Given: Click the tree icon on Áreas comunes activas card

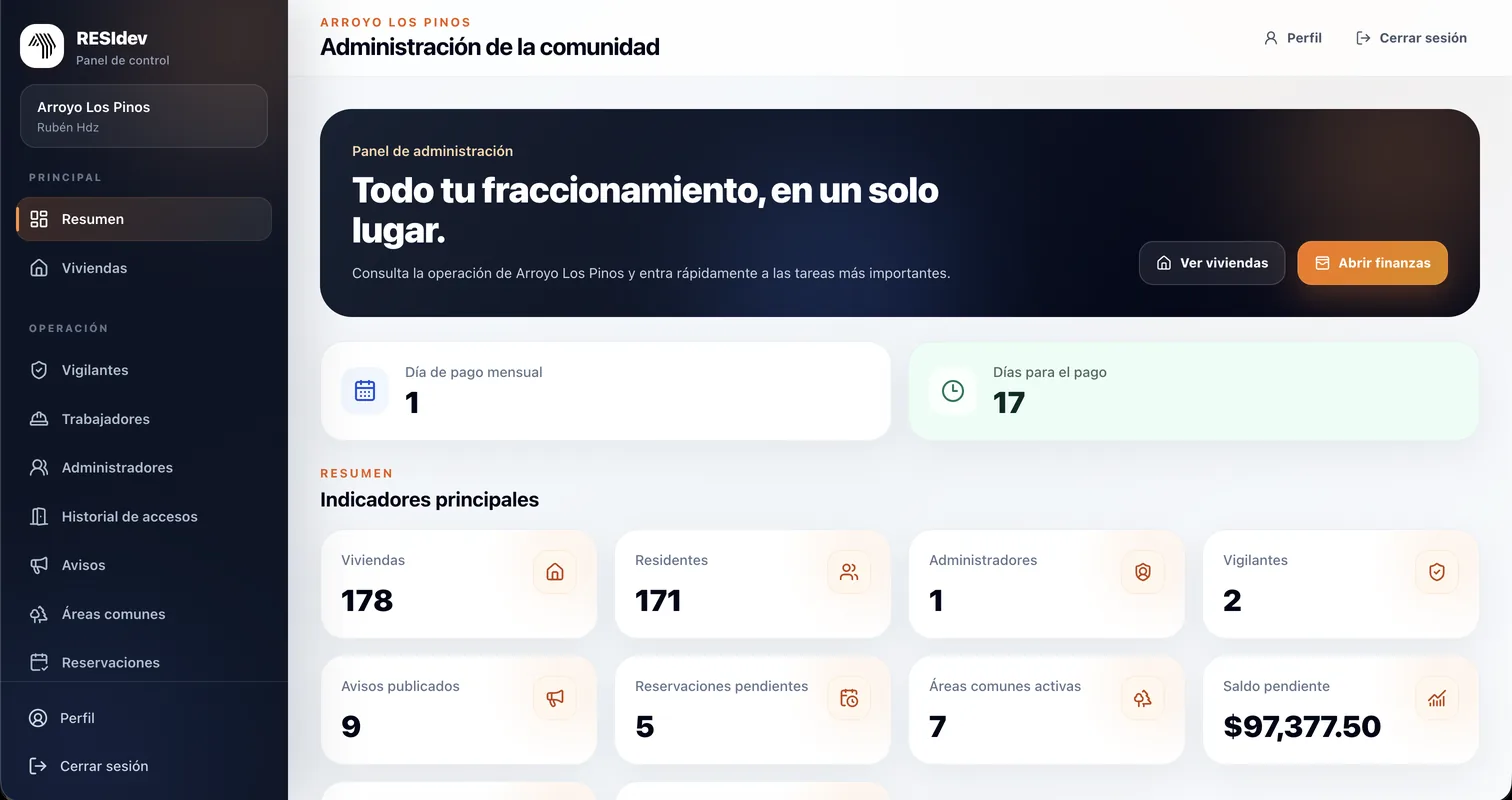Looking at the screenshot, I should tap(1143, 698).
